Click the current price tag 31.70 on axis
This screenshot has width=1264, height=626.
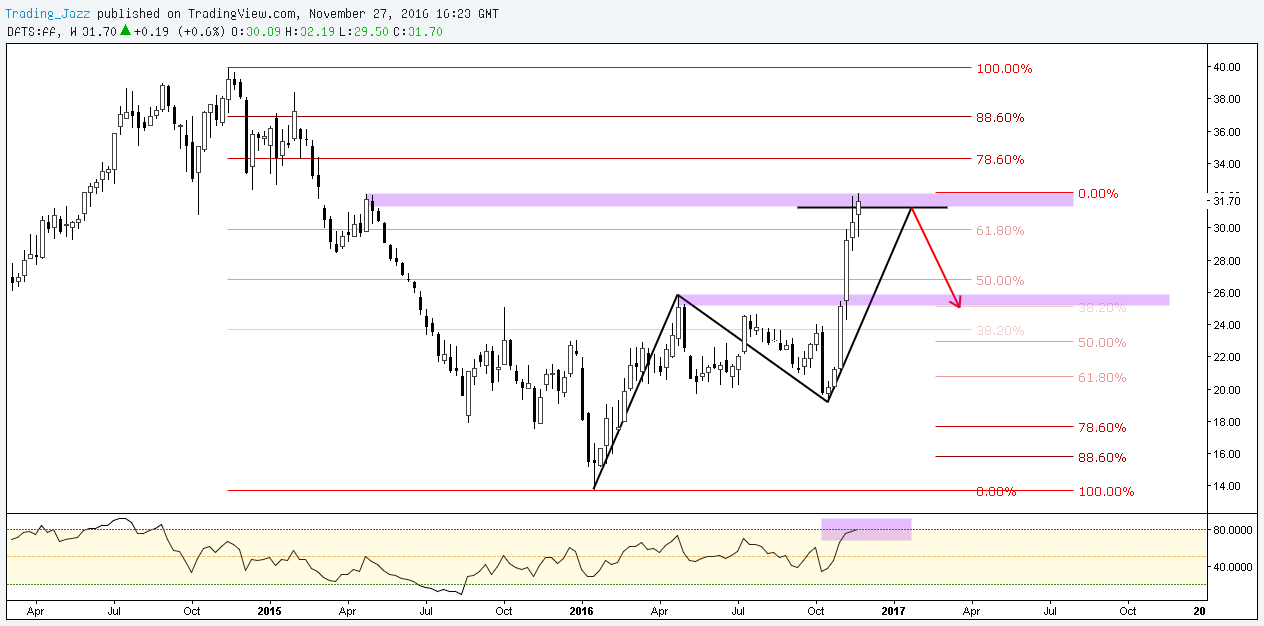(1227, 201)
